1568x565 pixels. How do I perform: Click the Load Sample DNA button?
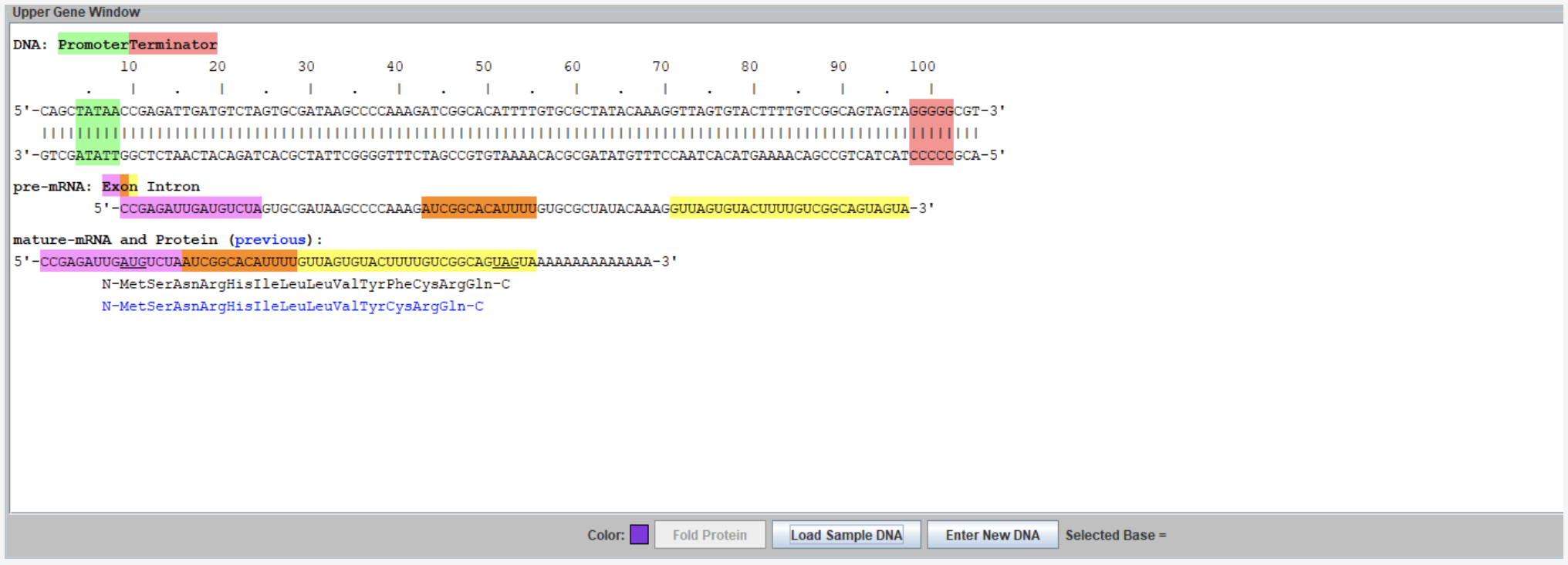point(846,535)
